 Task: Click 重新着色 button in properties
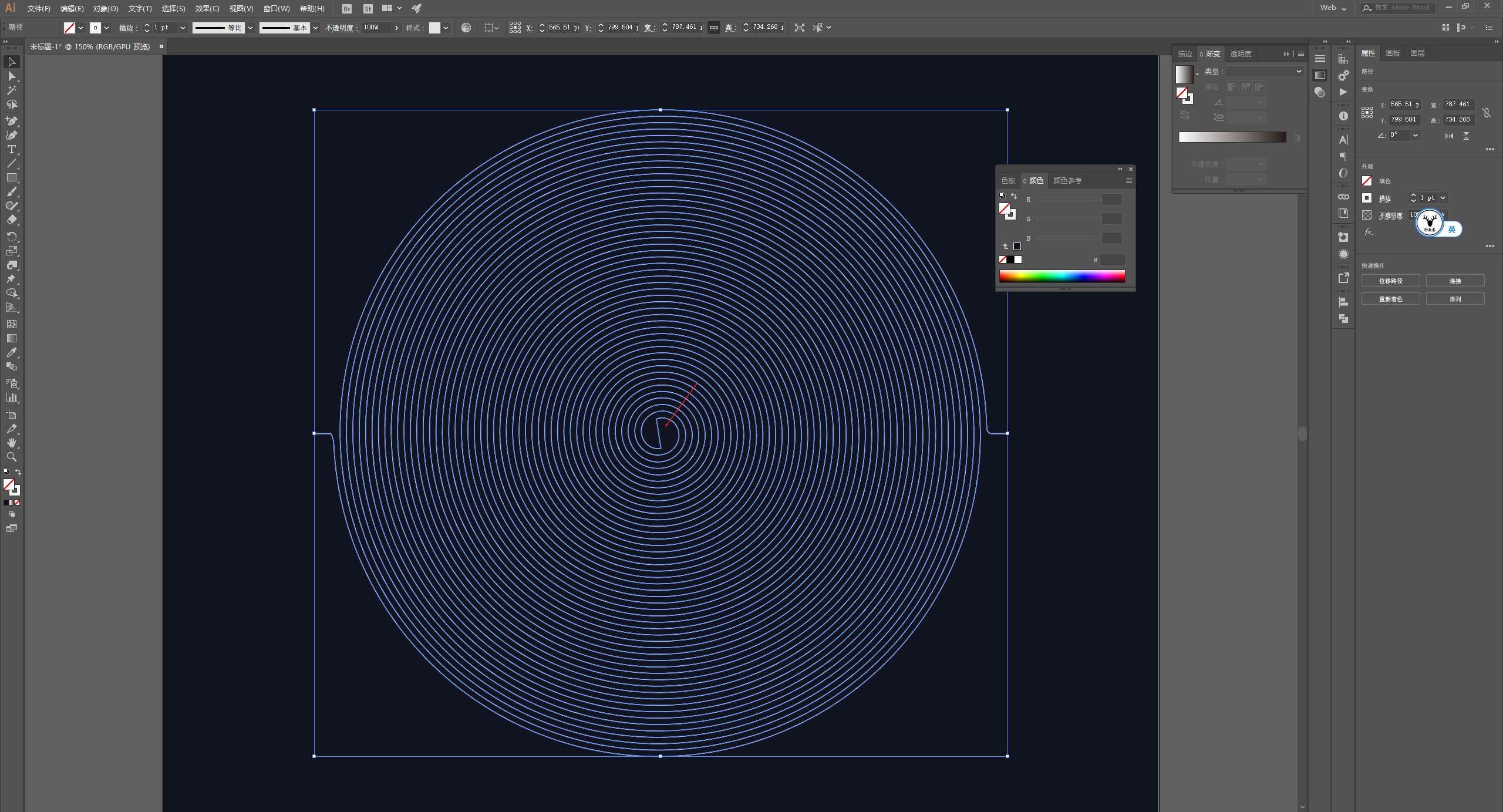tap(1392, 299)
